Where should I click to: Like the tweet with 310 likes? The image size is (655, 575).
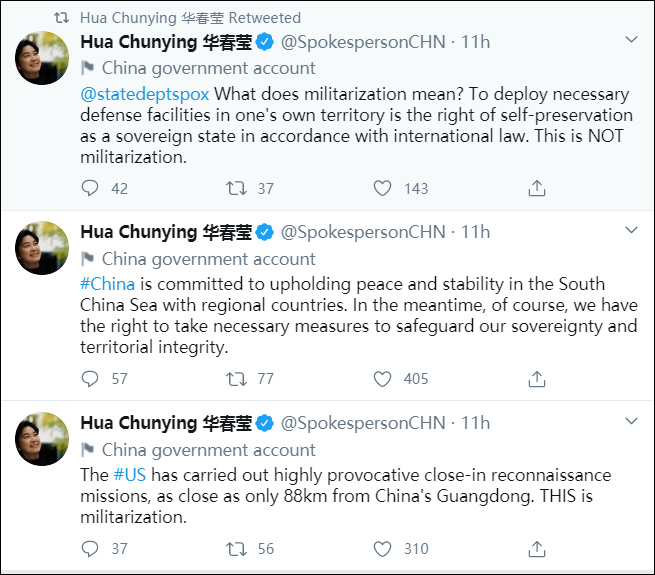[382, 548]
